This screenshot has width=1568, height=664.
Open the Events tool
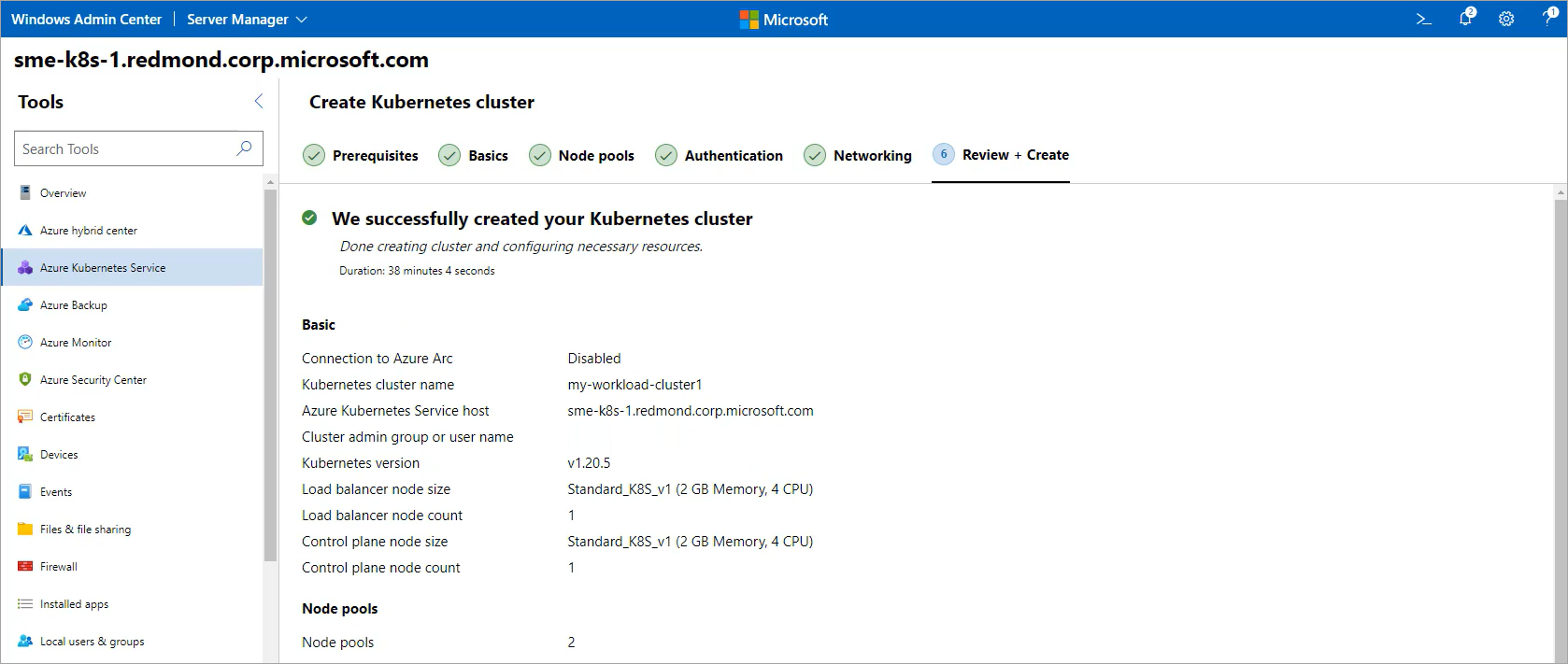click(133, 491)
